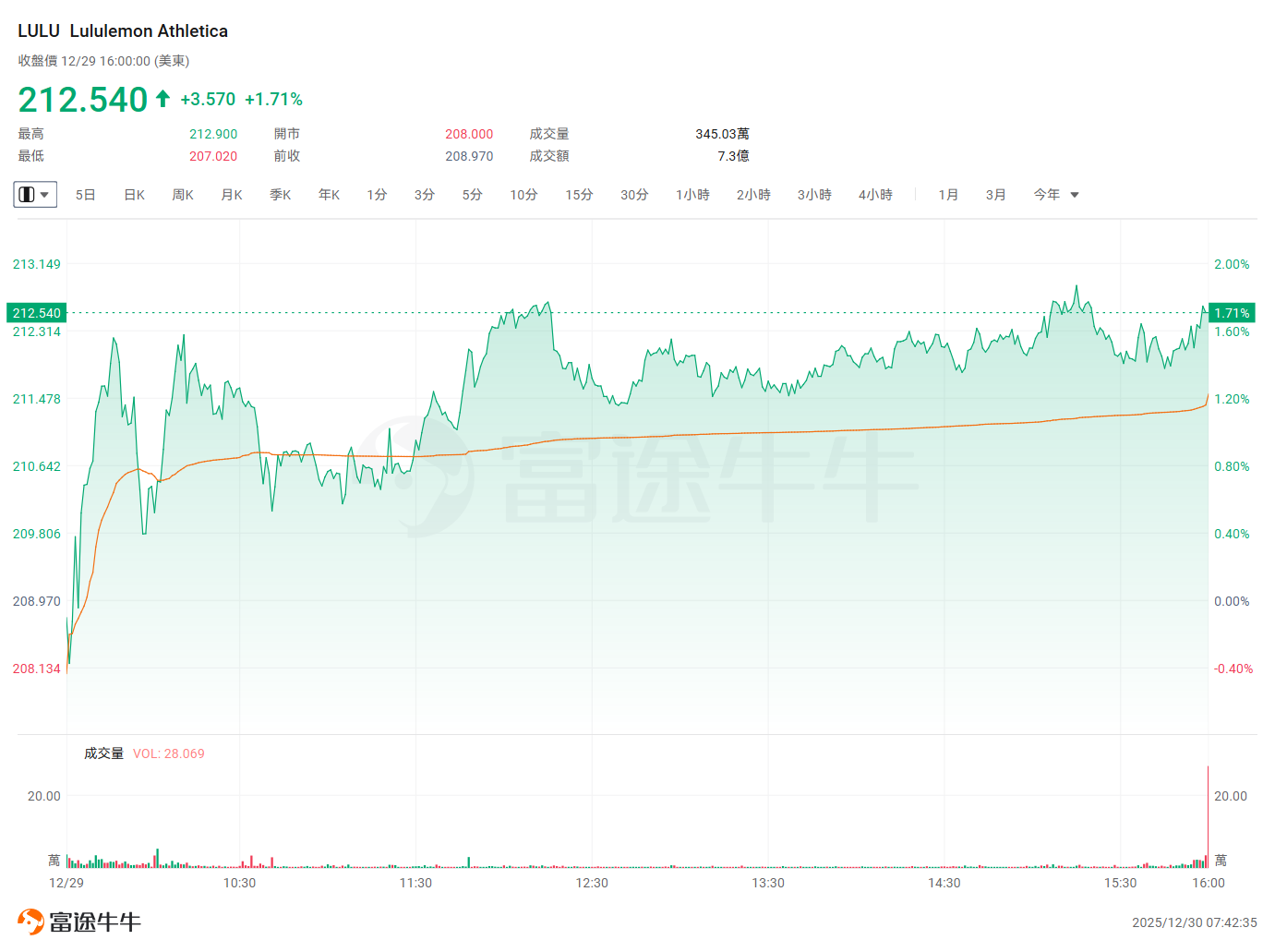Expand the 今年 range dropdown arrow
This screenshot has width=1275, height=952.
1075,195
